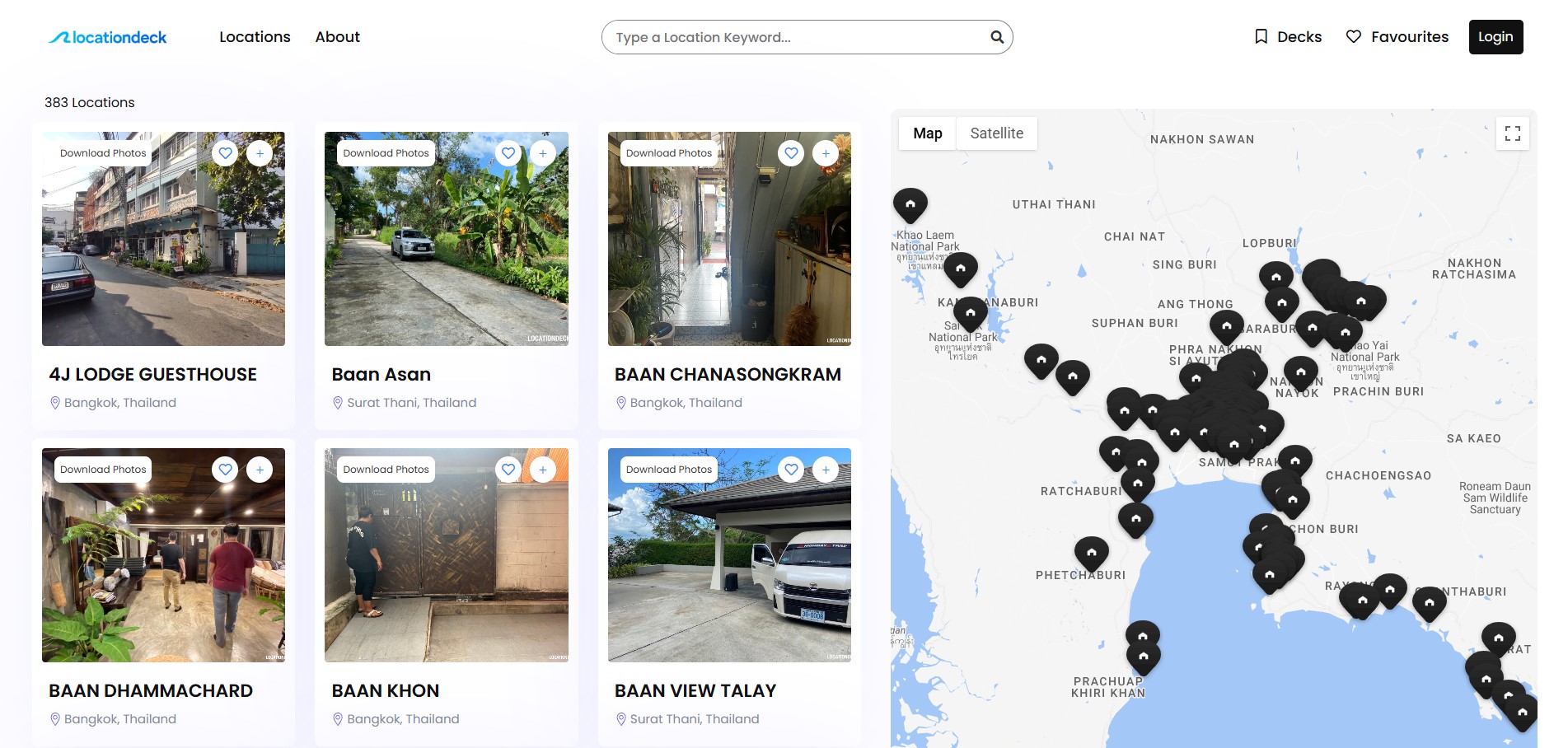Open Favourites from the header
1568x748 pixels.
(1397, 37)
